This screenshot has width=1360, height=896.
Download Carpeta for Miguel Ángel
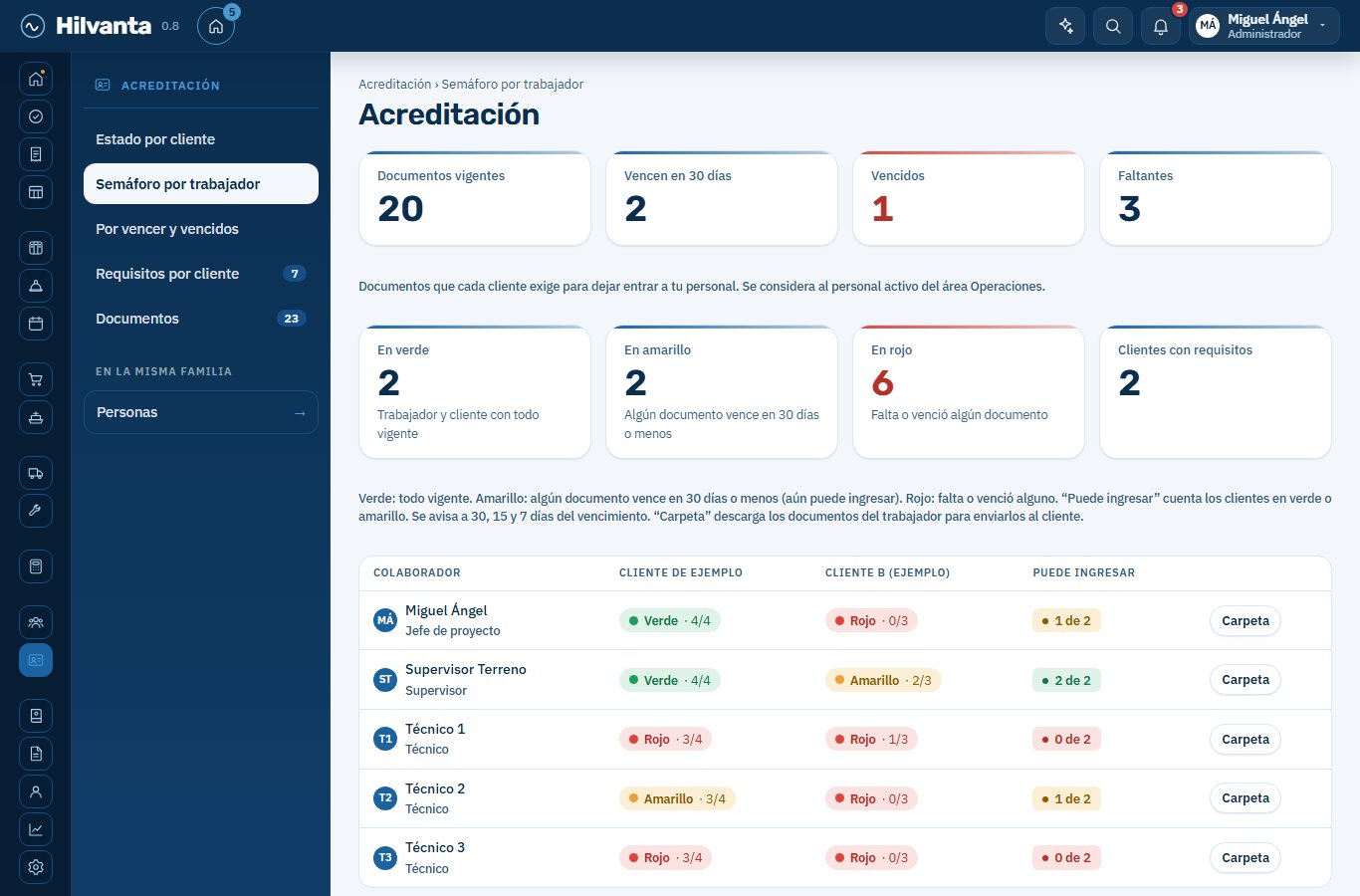[x=1245, y=620]
